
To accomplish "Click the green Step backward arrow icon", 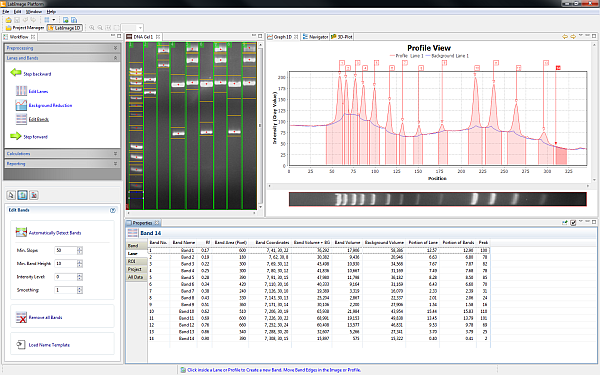I will (16, 72).
